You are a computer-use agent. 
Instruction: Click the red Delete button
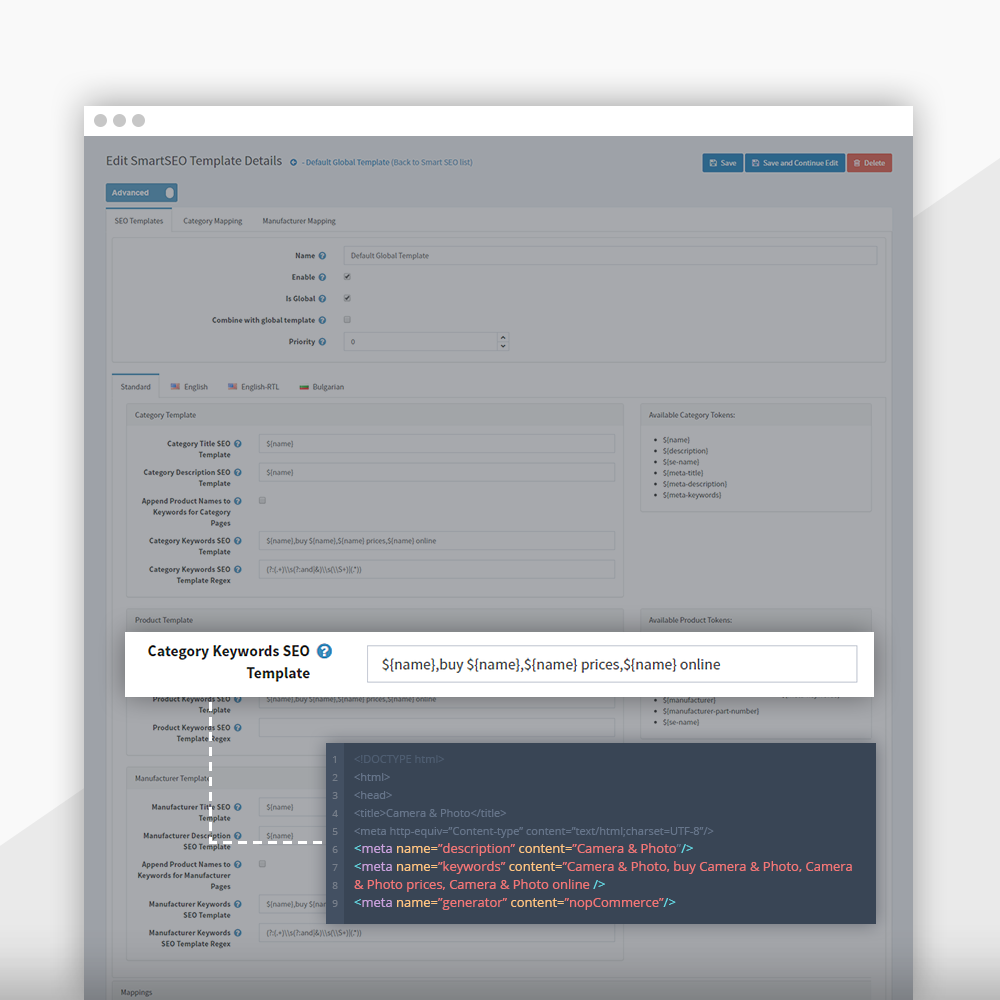click(x=869, y=163)
